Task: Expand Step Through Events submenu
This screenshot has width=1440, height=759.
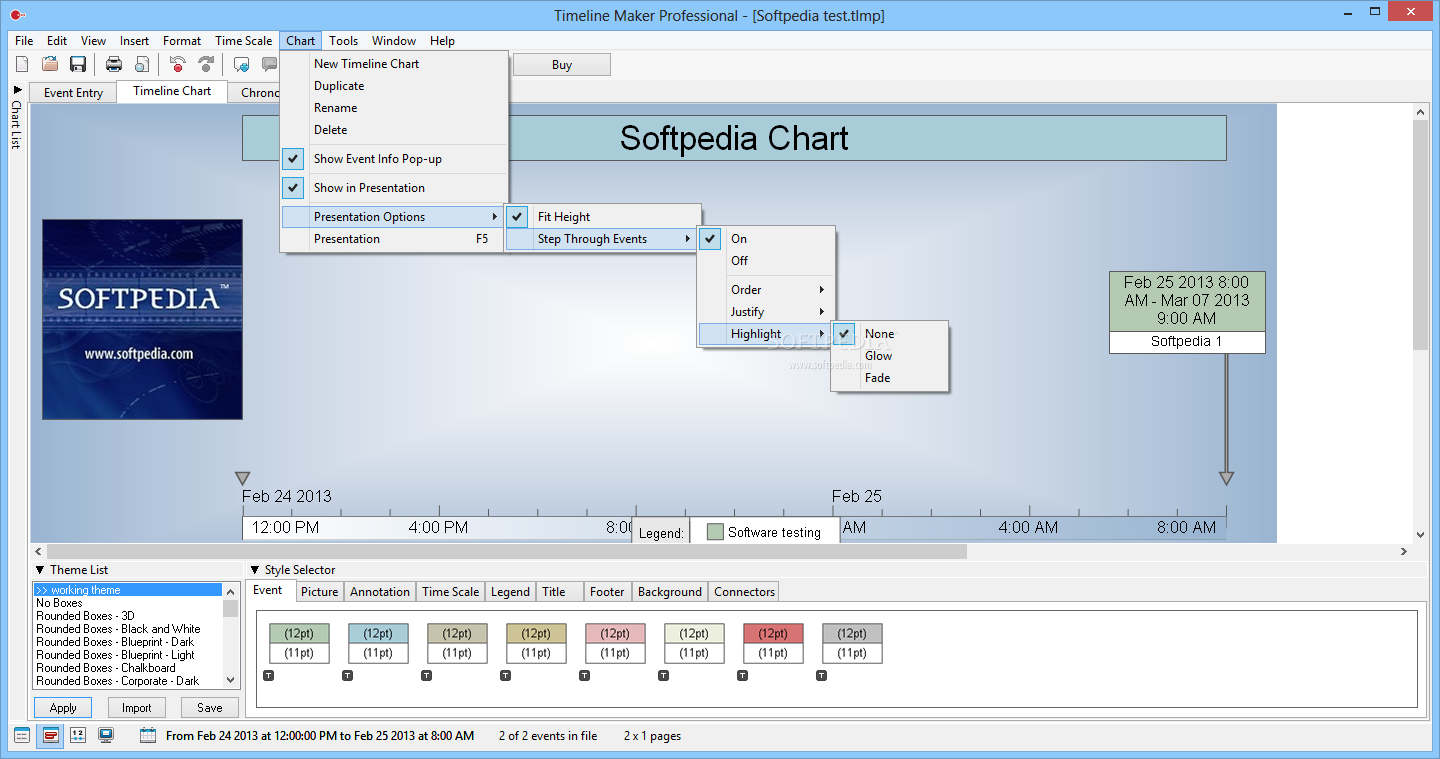Action: pyautogui.click(x=603, y=239)
